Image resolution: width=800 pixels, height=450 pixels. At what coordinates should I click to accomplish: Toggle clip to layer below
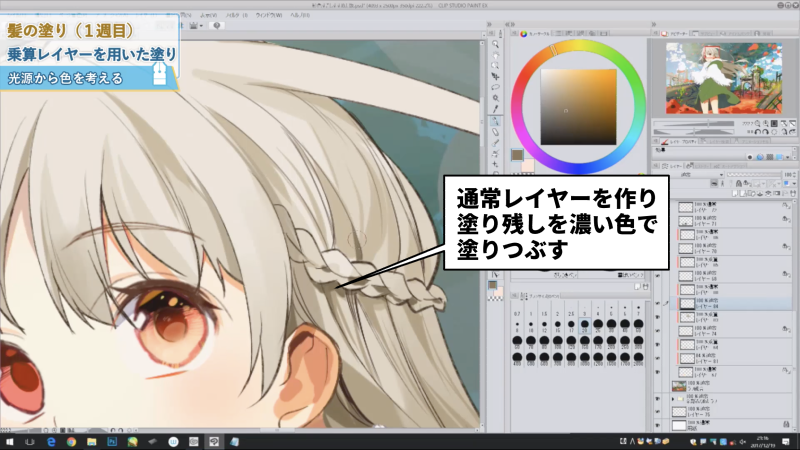tap(714, 183)
